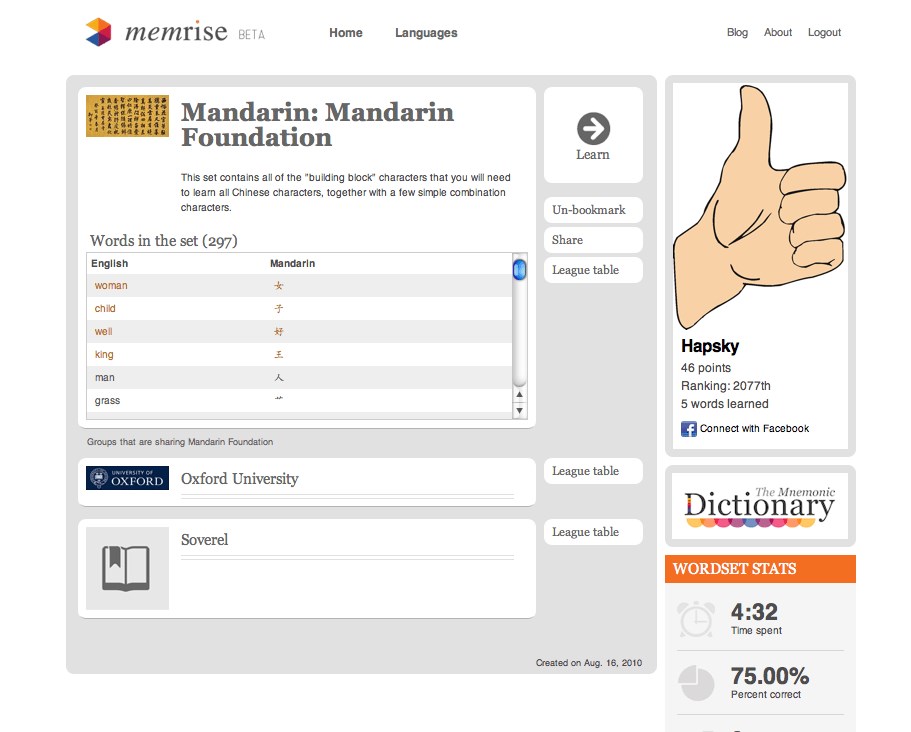Click the open book icon for Soverel
Image resolution: width=911 pixels, height=732 pixels.
[127, 568]
